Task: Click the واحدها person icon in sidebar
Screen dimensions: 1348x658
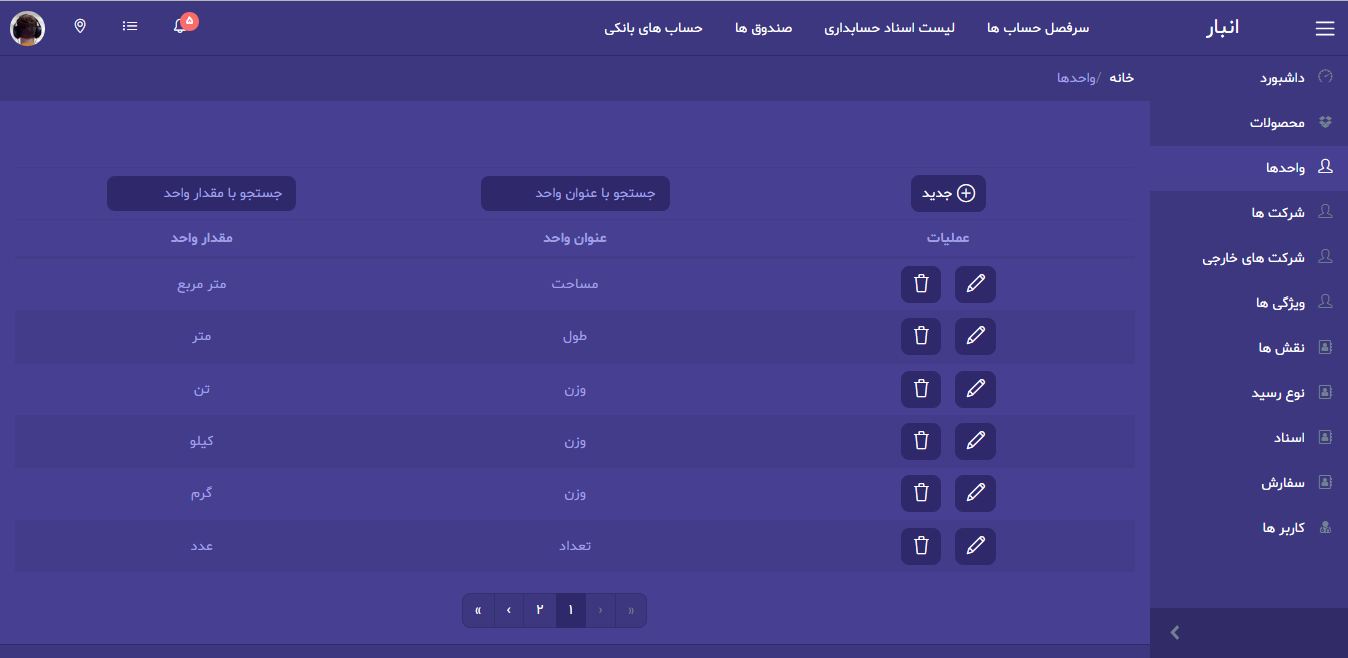Action: point(1326,167)
